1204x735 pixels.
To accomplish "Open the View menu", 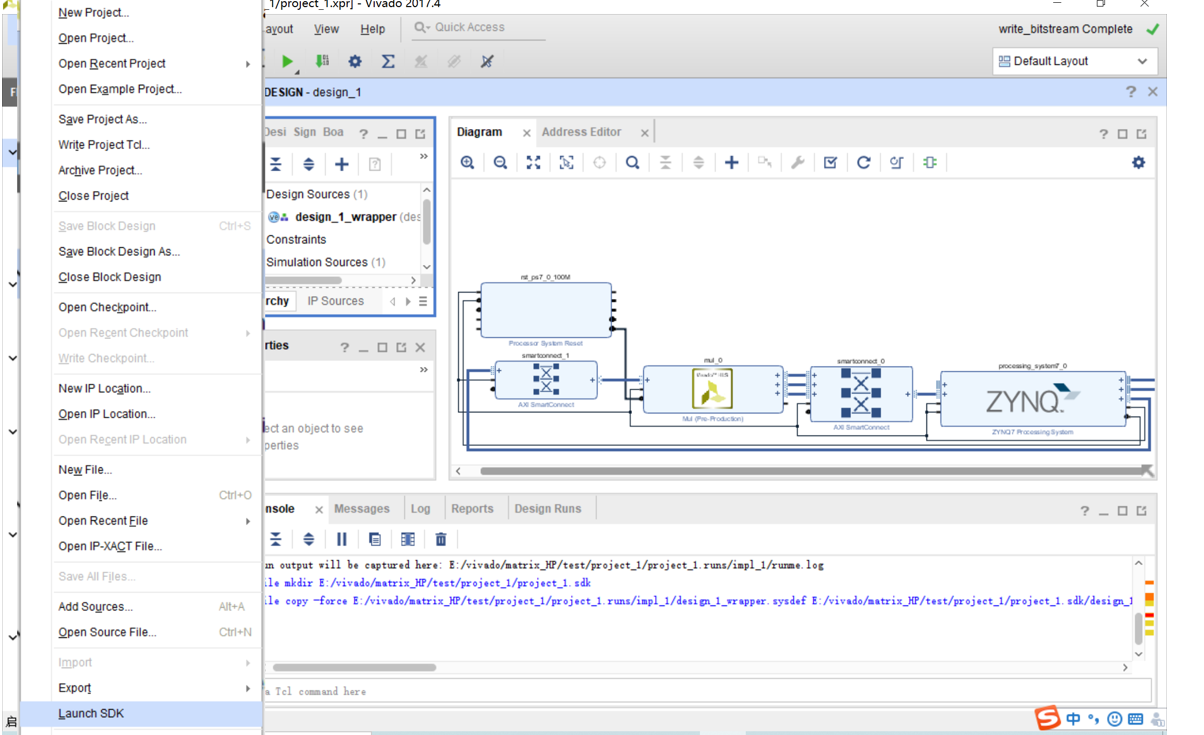I will point(326,29).
